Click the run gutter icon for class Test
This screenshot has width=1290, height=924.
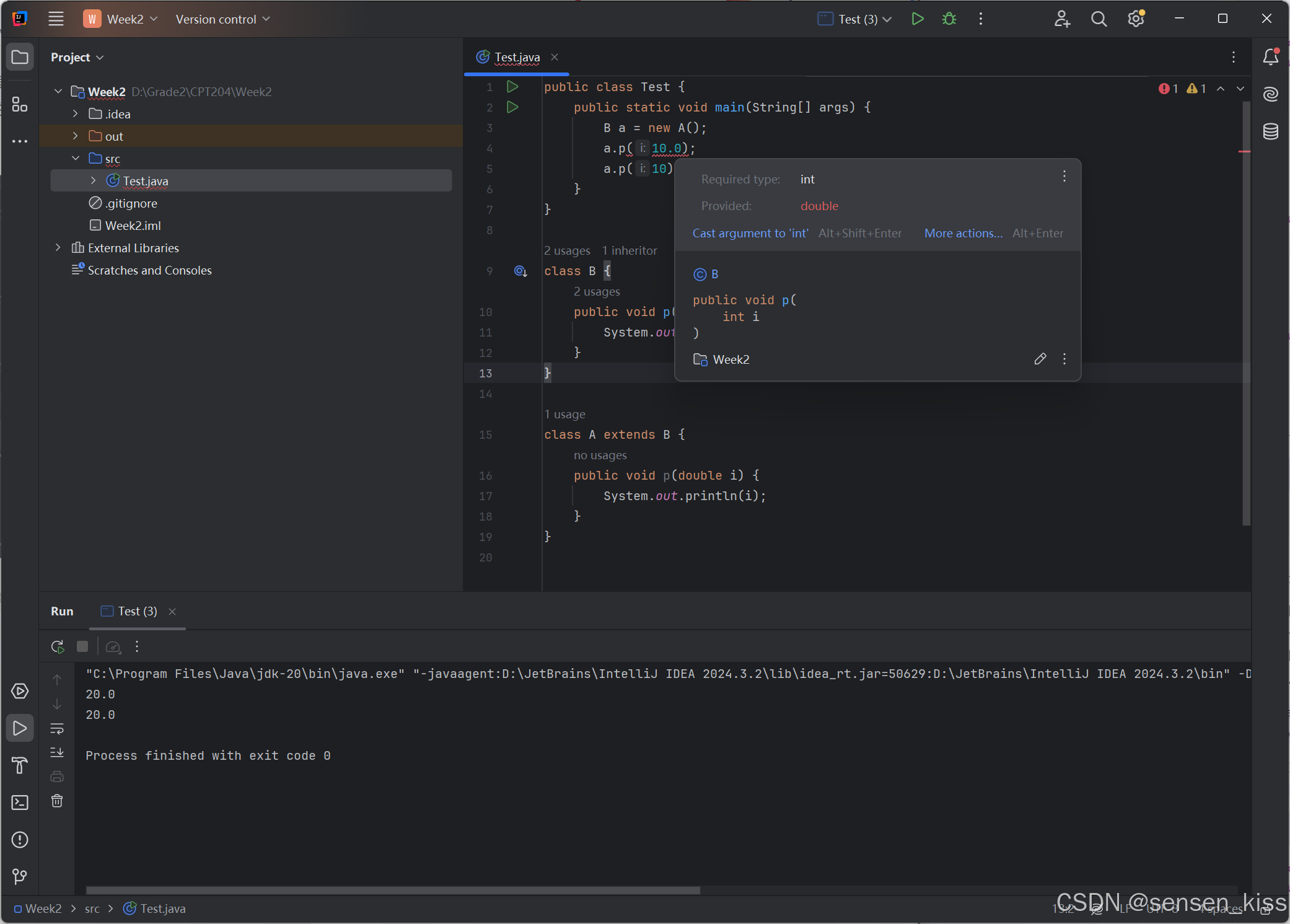(x=512, y=87)
